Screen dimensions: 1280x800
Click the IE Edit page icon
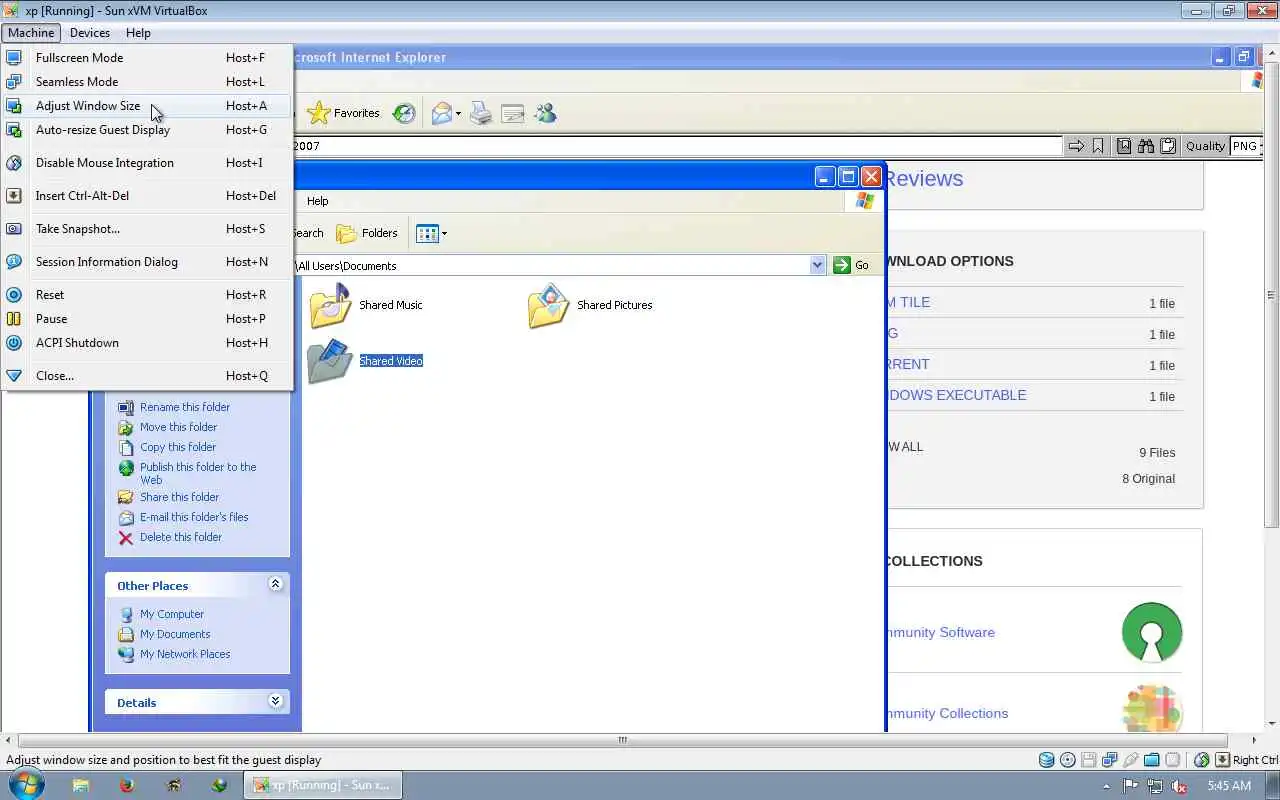click(x=513, y=114)
